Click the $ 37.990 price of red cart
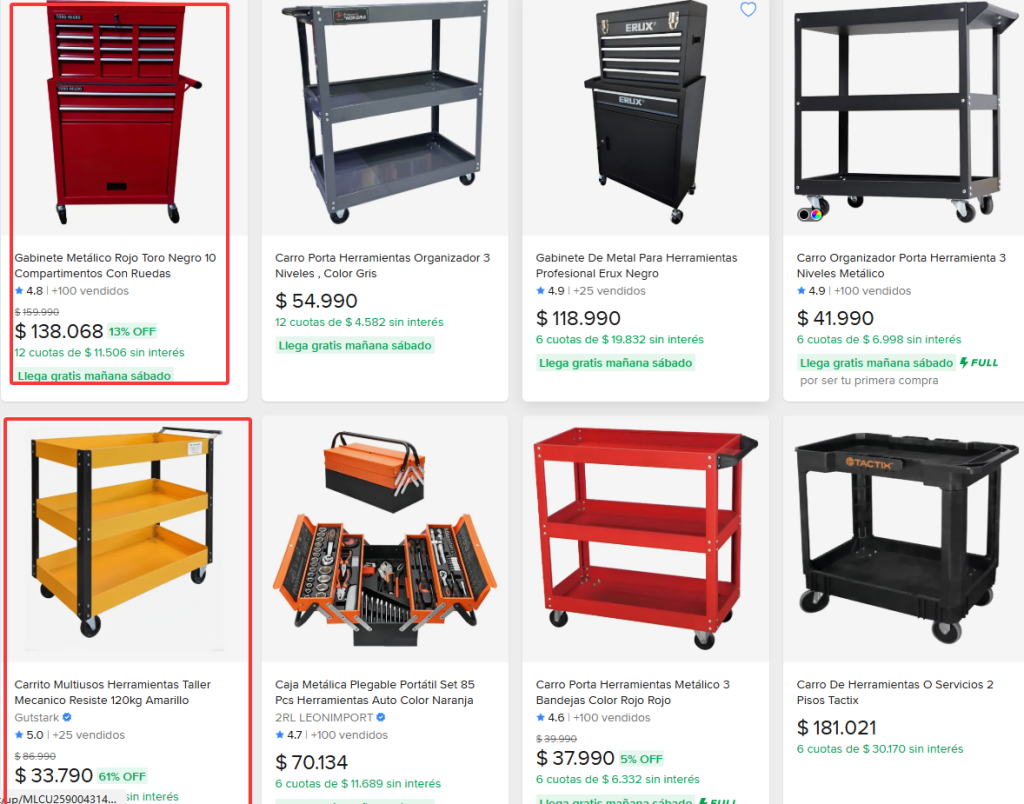This screenshot has width=1024, height=804. pyautogui.click(x=575, y=758)
